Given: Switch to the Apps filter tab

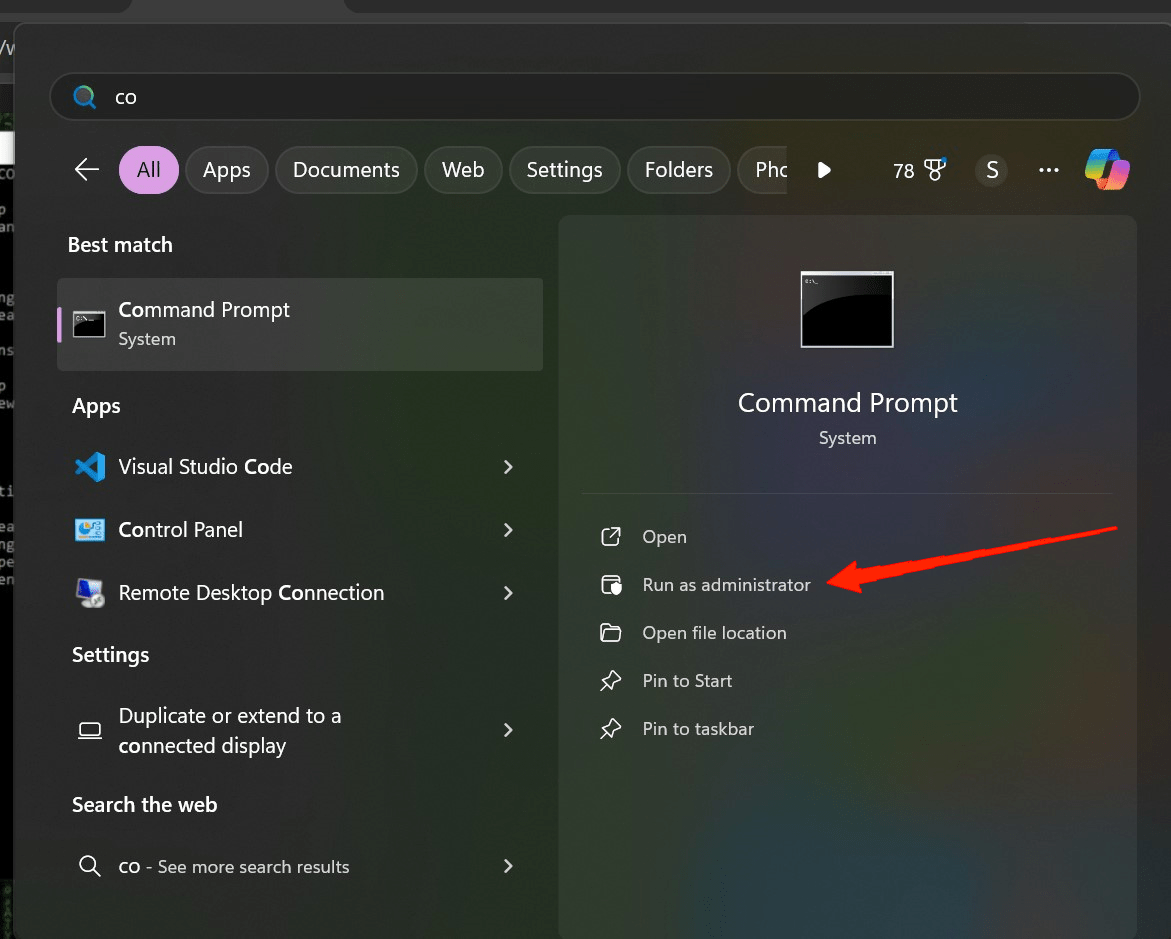Looking at the screenshot, I should [x=226, y=170].
